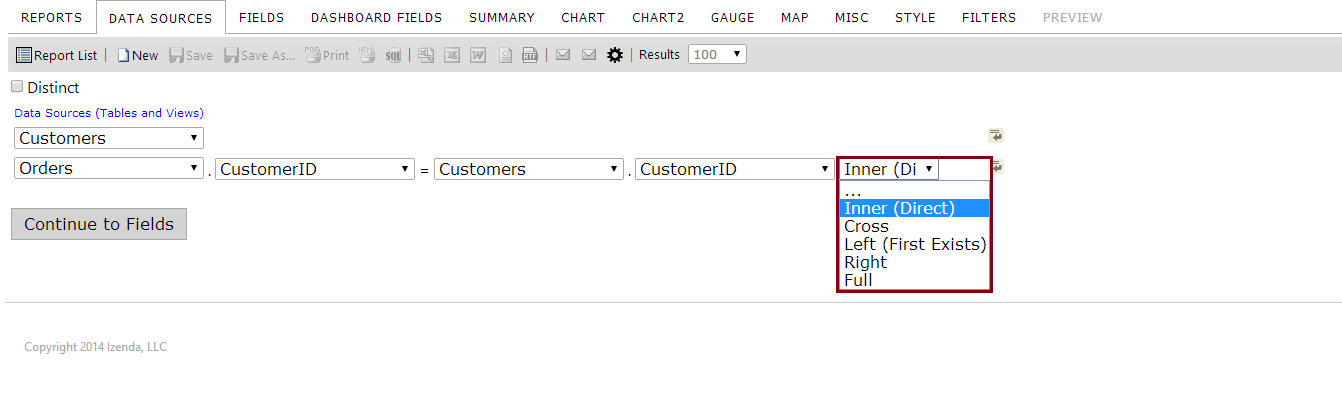Open the Orders table dropdown
Viewport: 1342px width, 395px height.
tap(109, 168)
